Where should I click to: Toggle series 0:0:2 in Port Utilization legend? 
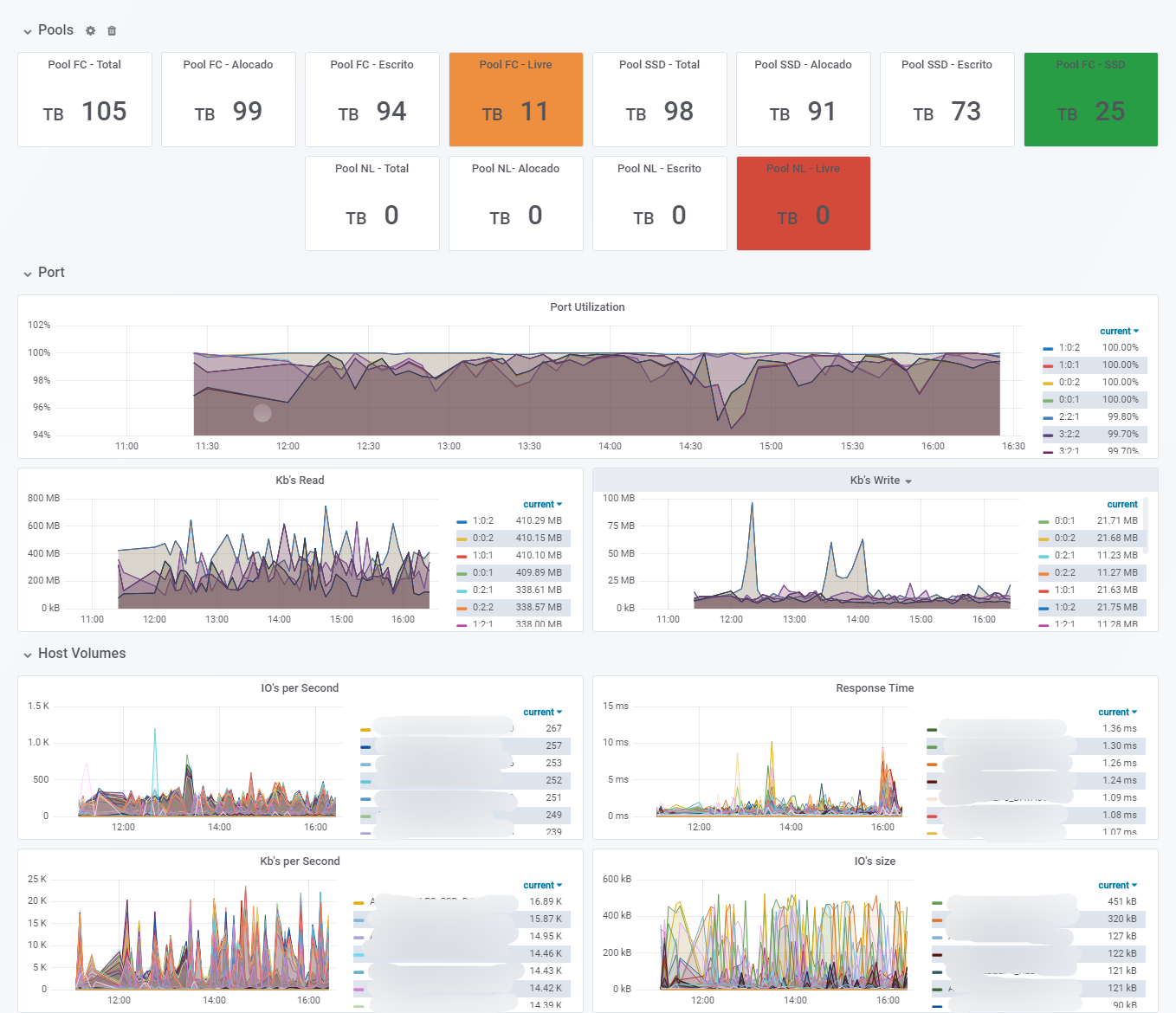(x=1069, y=383)
